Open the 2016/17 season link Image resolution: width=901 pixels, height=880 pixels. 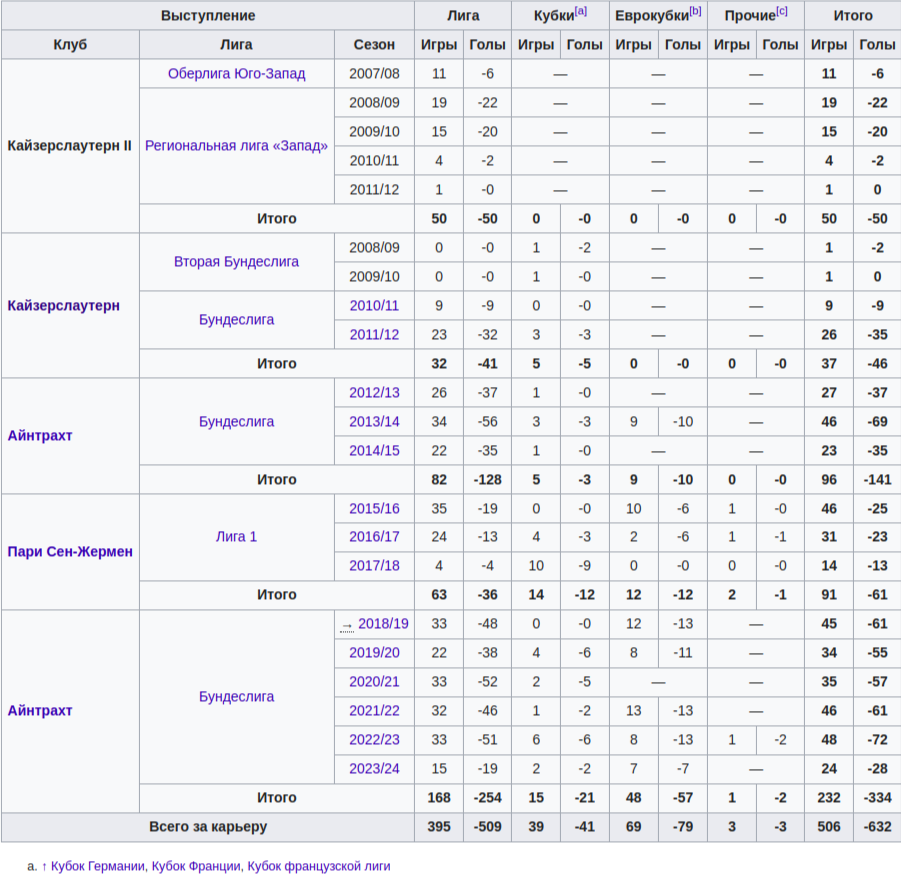pyautogui.click(x=374, y=537)
